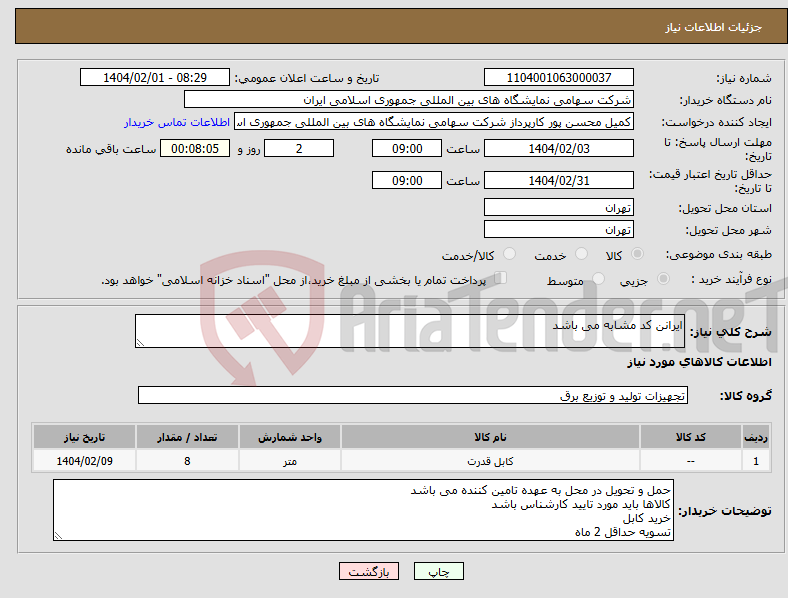Image resolution: width=788 pixels, height=598 pixels.
Task: Click the price validity date 1404/02/31
Action: point(558,180)
